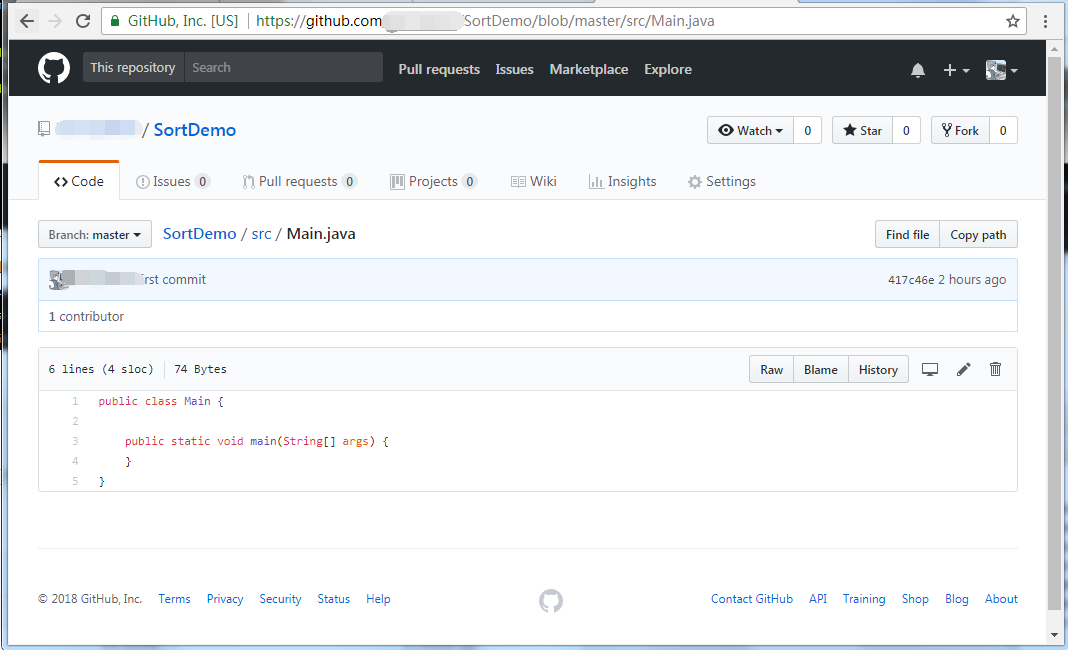
Task: Open the Branch: master selector
Action: pyautogui.click(x=95, y=234)
